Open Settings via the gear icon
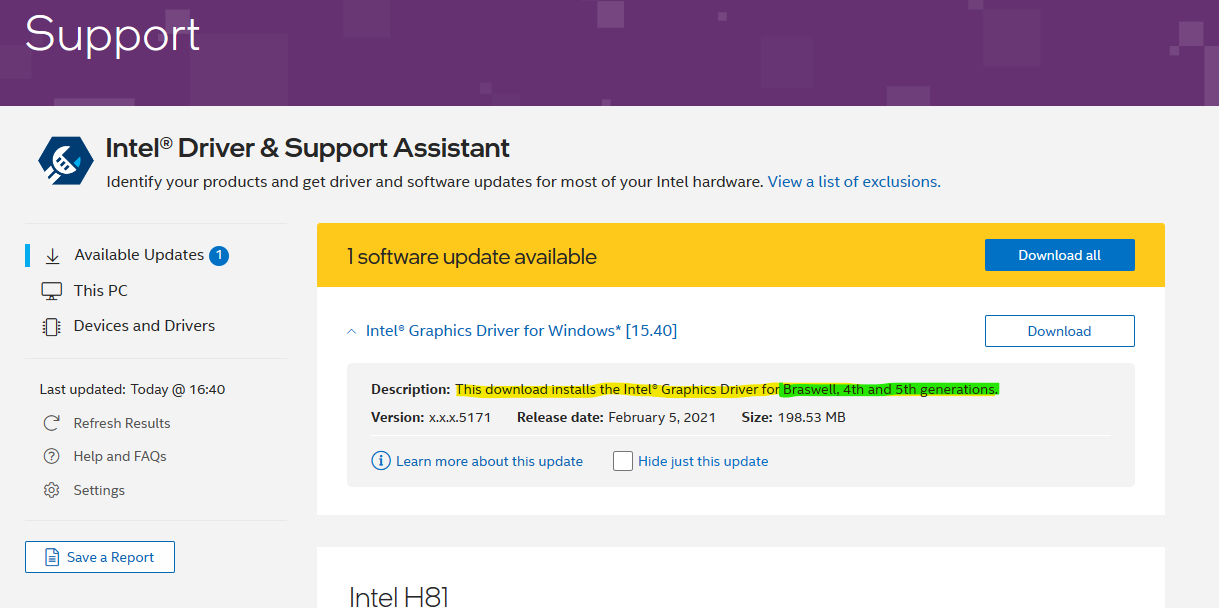Screen dimensions: 1219x608 pos(52,490)
